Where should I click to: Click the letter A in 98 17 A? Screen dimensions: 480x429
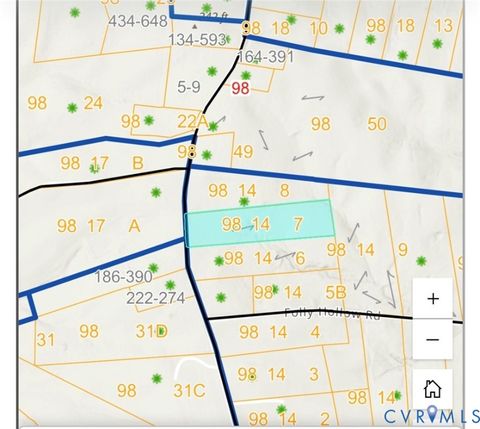(x=134, y=226)
